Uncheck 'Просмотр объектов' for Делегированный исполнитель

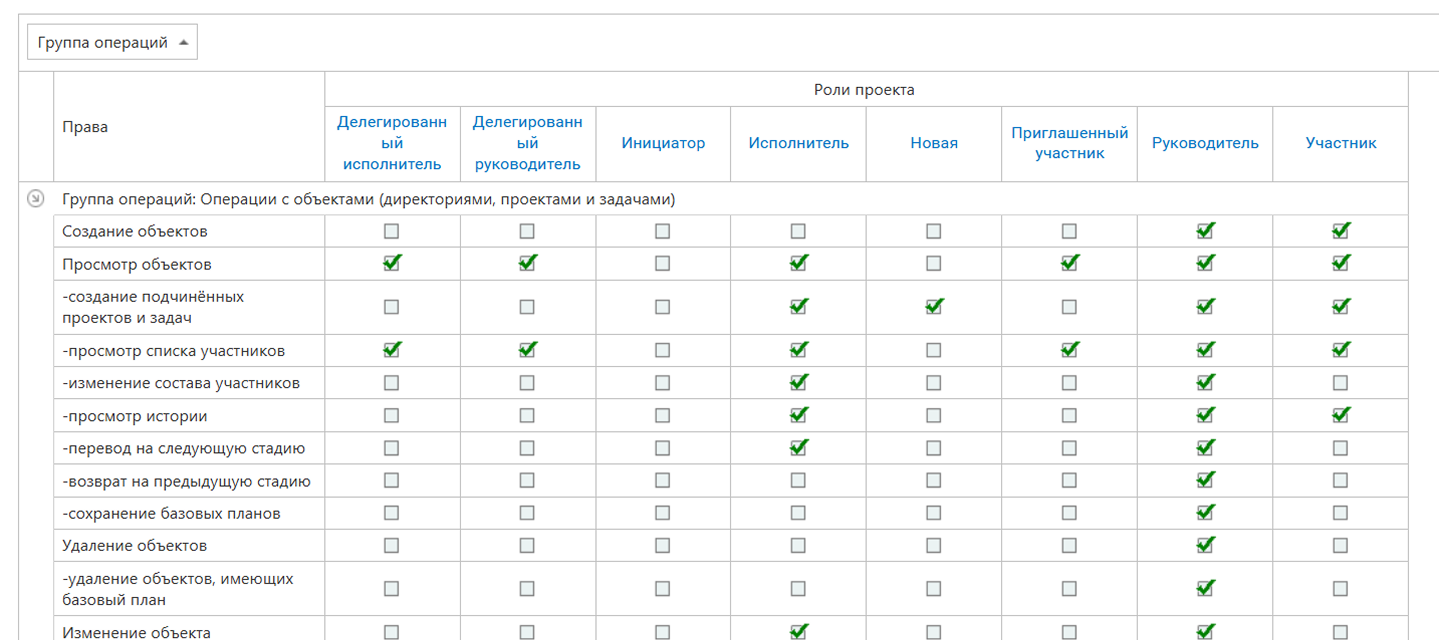(391, 263)
